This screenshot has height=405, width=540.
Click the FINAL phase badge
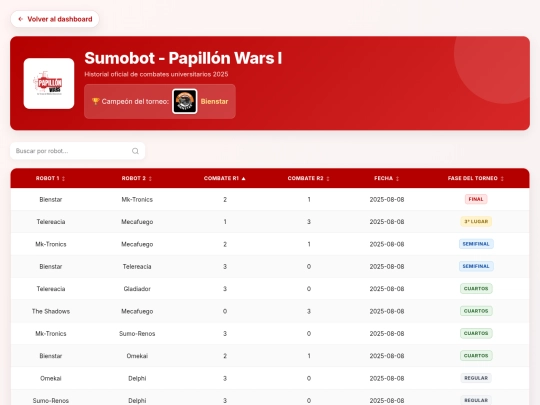pyautogui.click(x=476, y=199)
